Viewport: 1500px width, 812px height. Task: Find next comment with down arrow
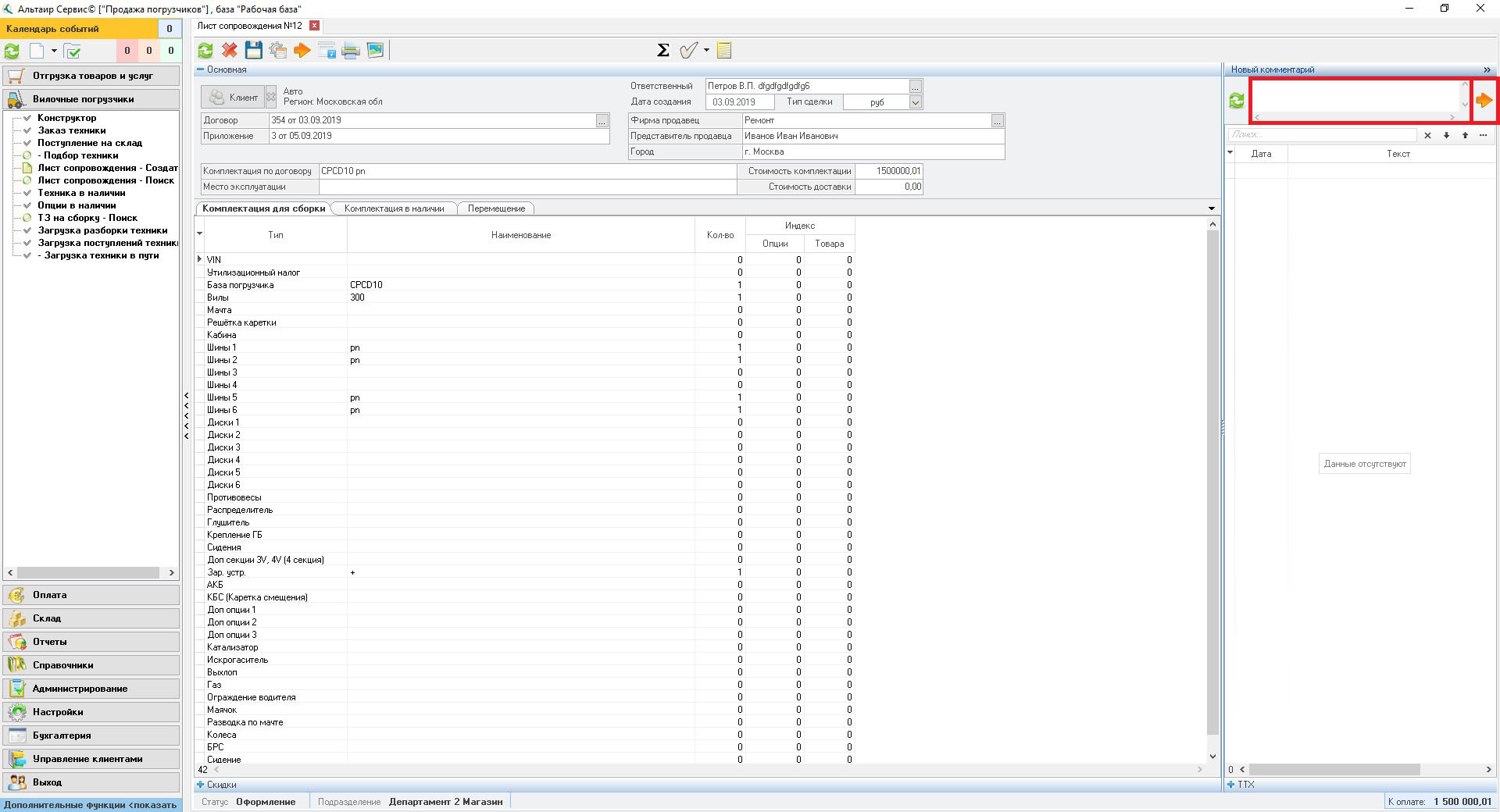pos(1446,135)
